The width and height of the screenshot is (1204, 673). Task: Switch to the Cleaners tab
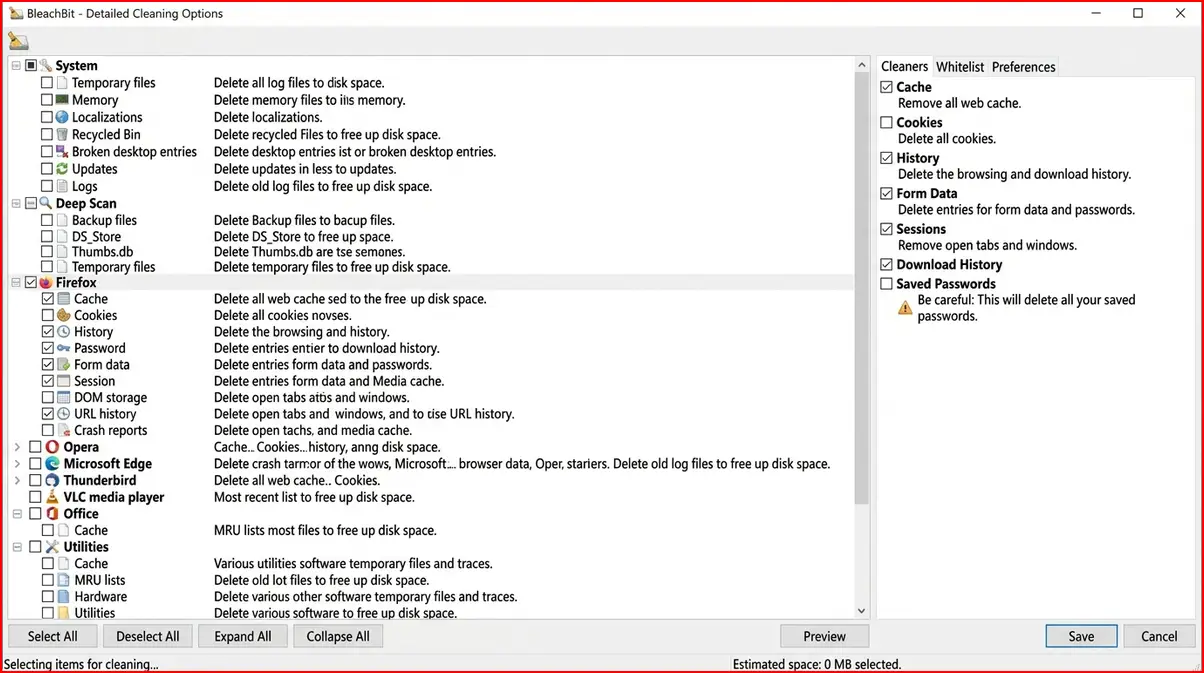click(x=904, y=67)
